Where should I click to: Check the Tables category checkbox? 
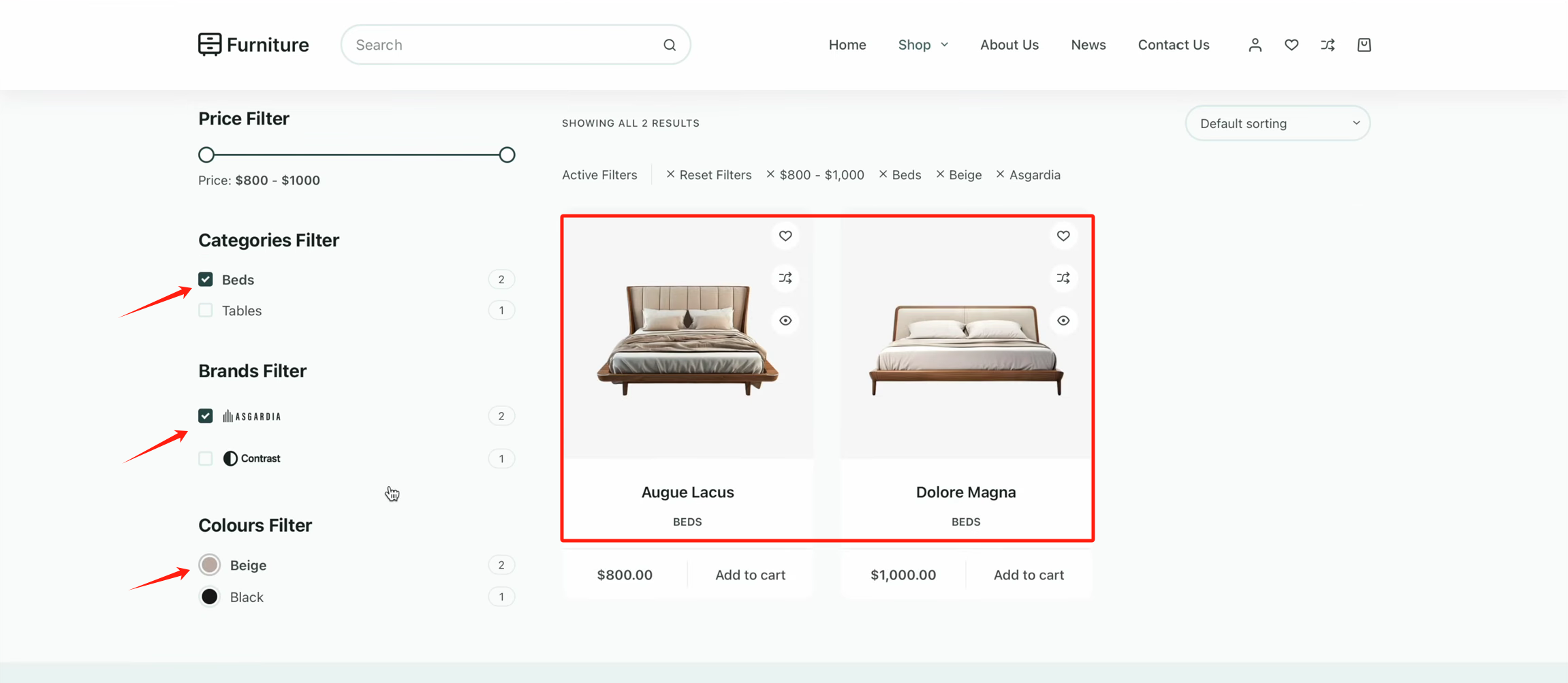[x=206, y=311]
